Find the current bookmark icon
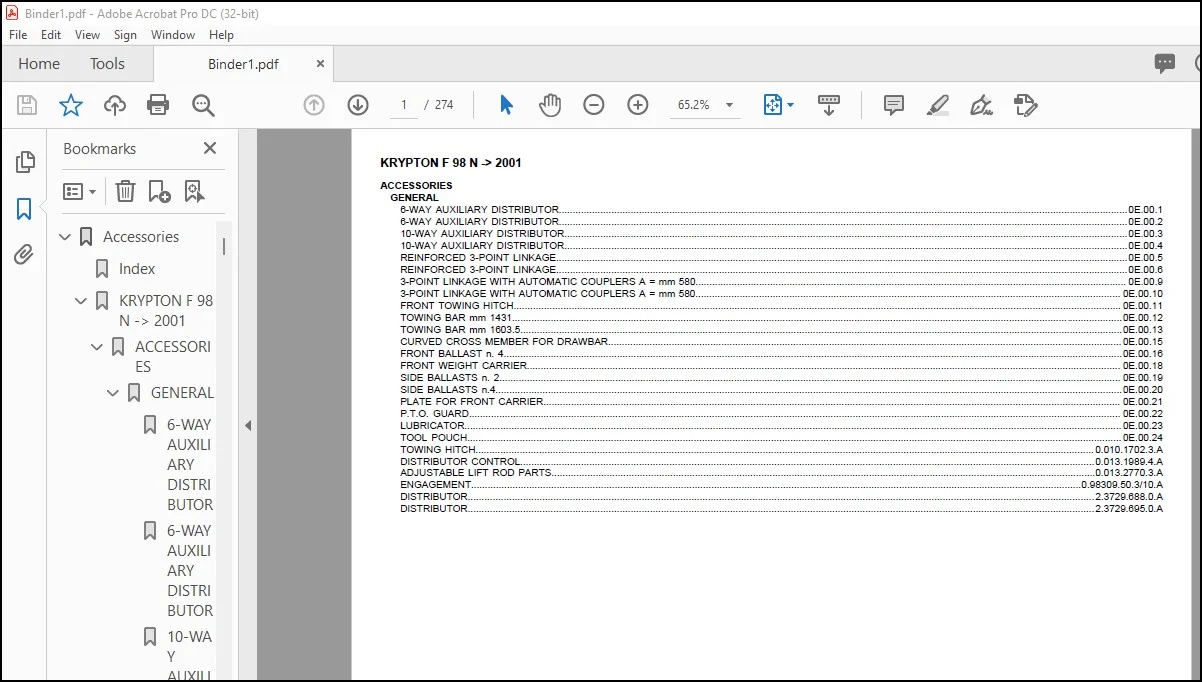 (x=194, y=191)
